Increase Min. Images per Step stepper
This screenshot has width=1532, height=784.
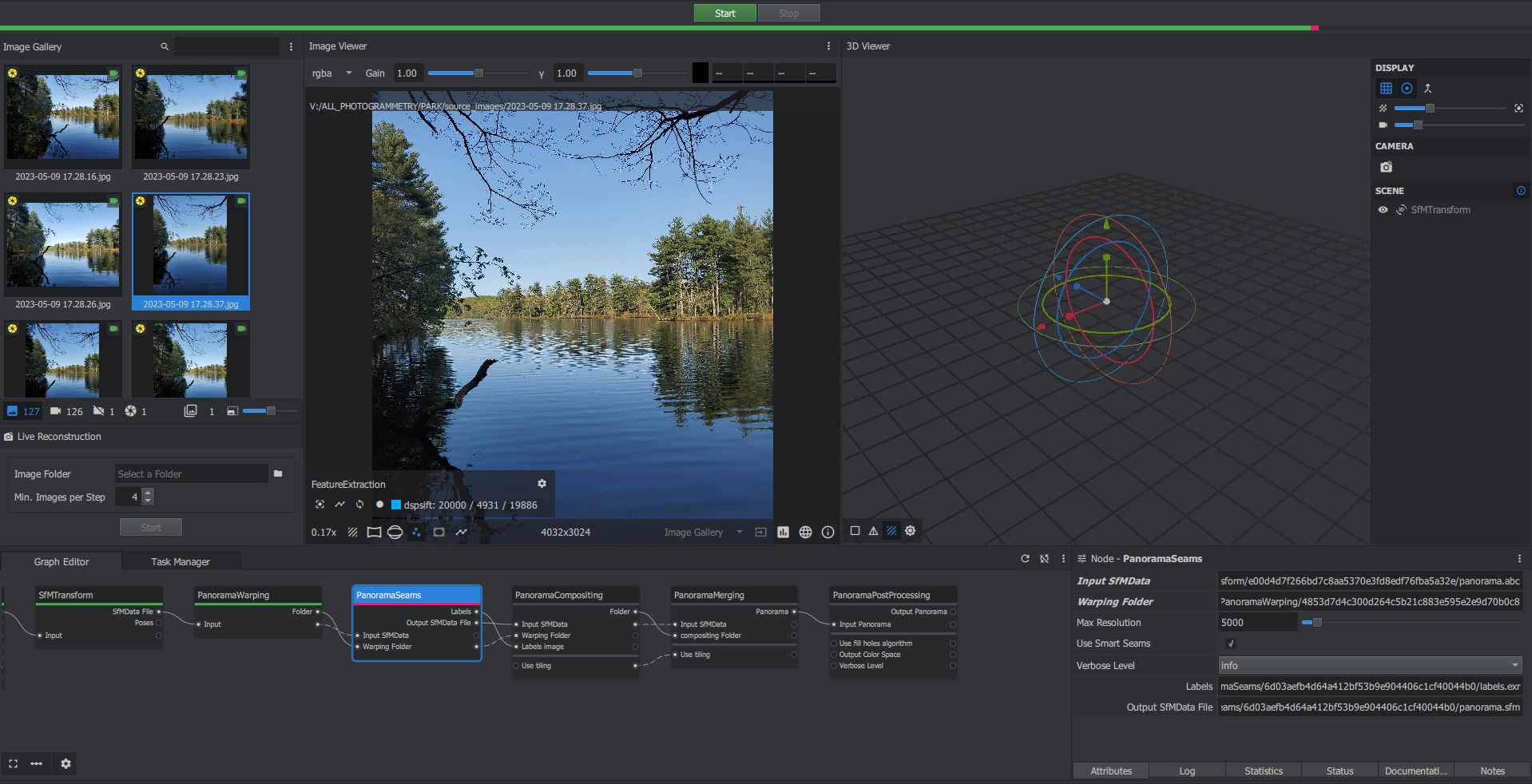coord(148,493)
